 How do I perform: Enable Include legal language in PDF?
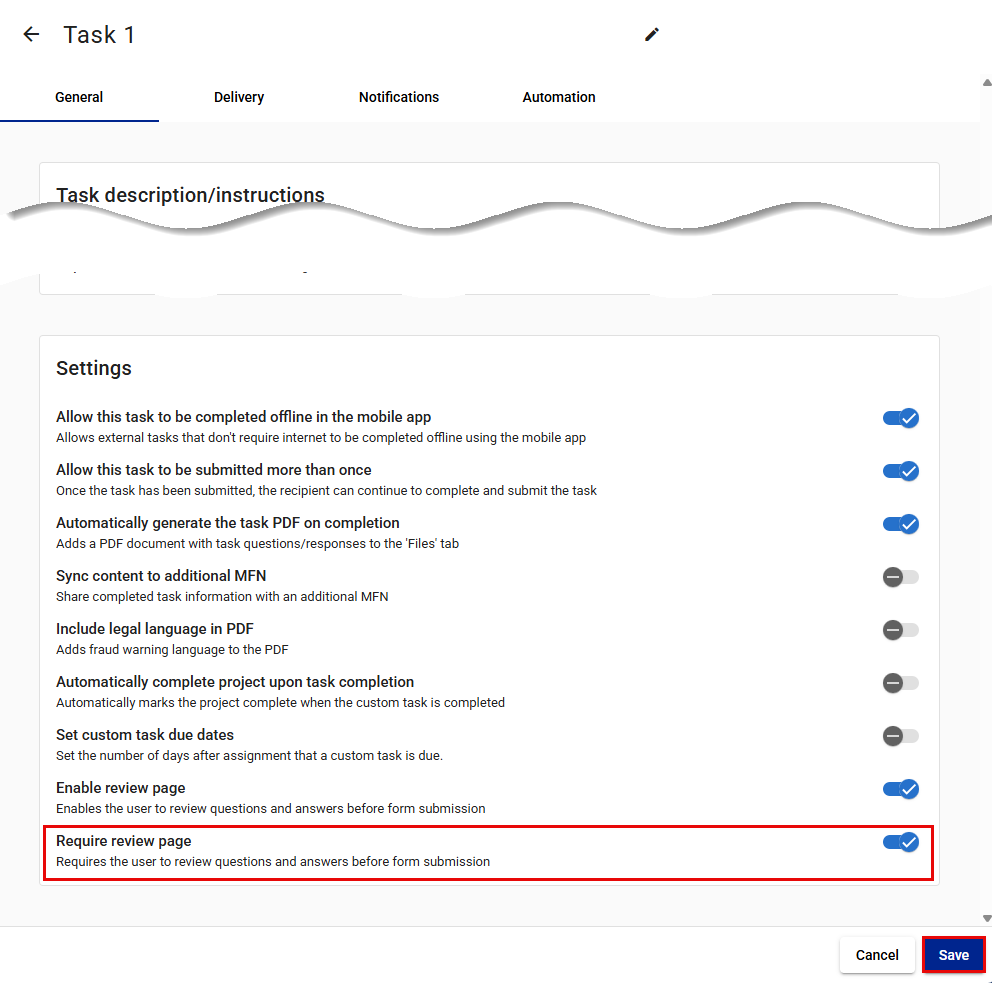coord(901,630)
